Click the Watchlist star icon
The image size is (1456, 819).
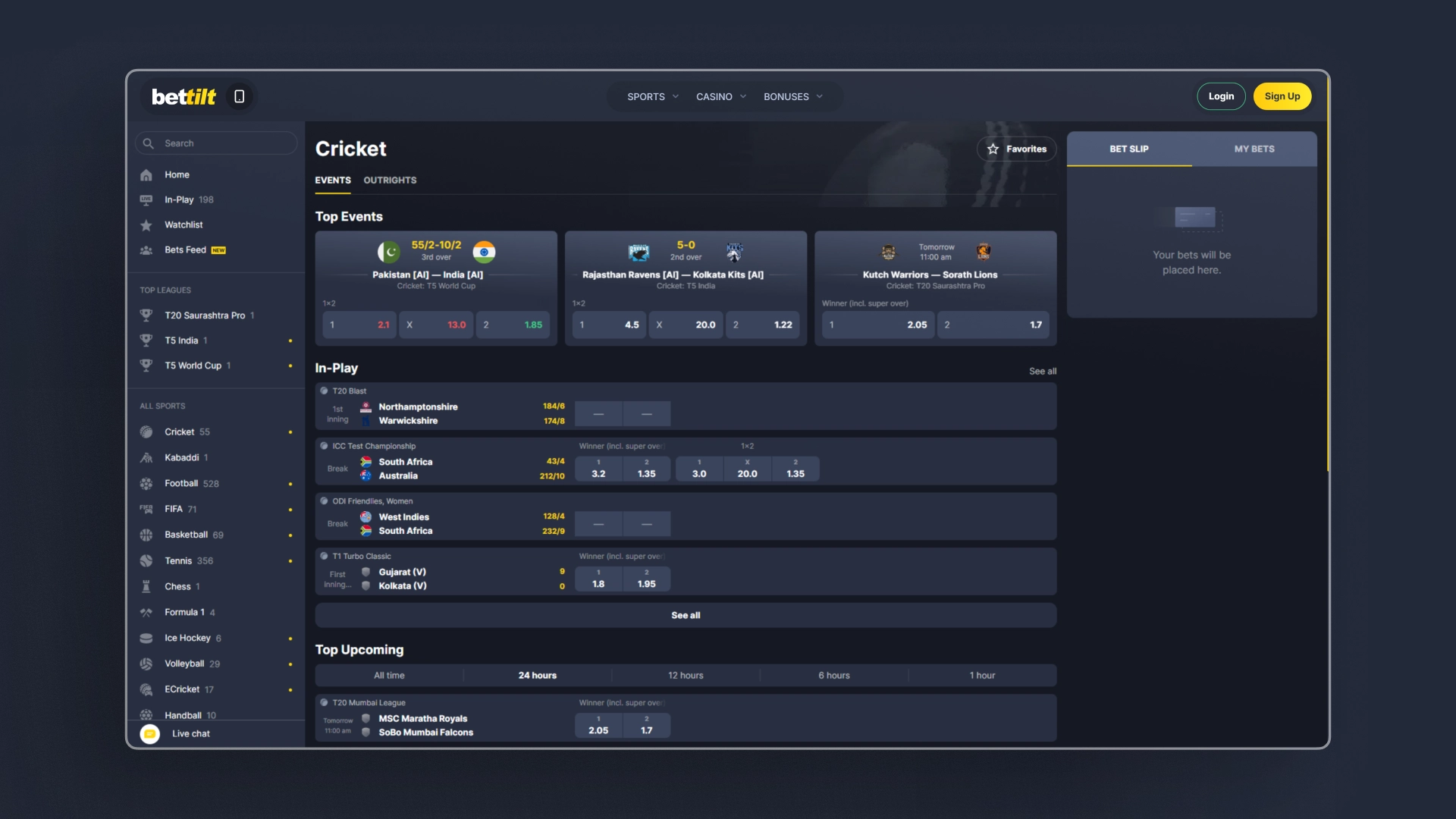pos(146,225)
